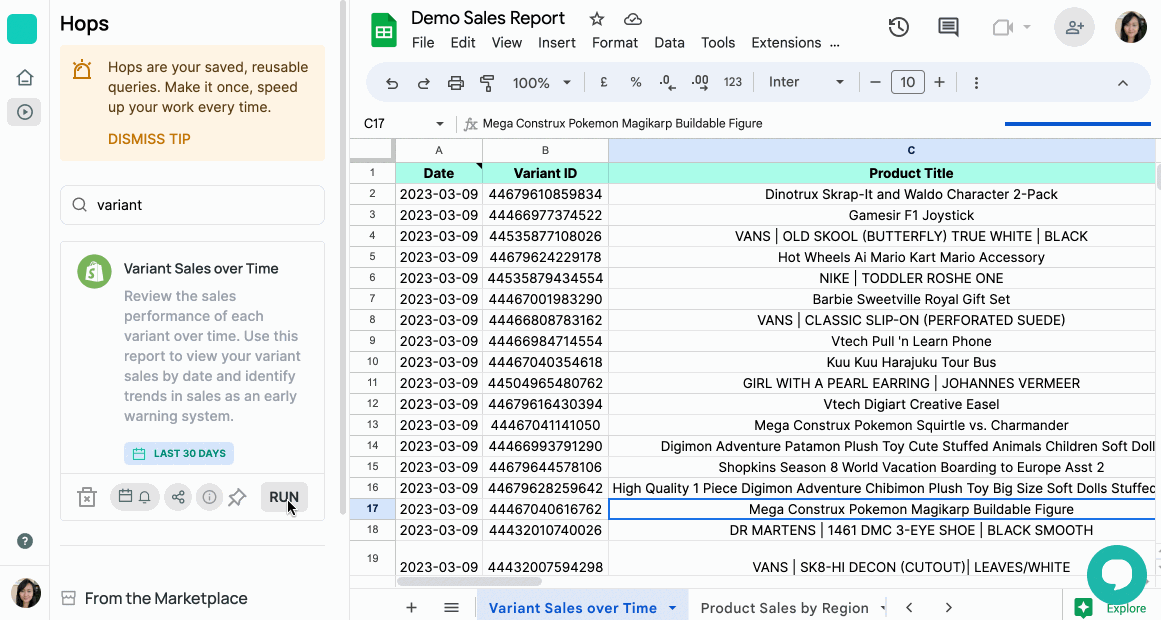
Task: Open the Google Sheets home icon
Action: (384, 30)
